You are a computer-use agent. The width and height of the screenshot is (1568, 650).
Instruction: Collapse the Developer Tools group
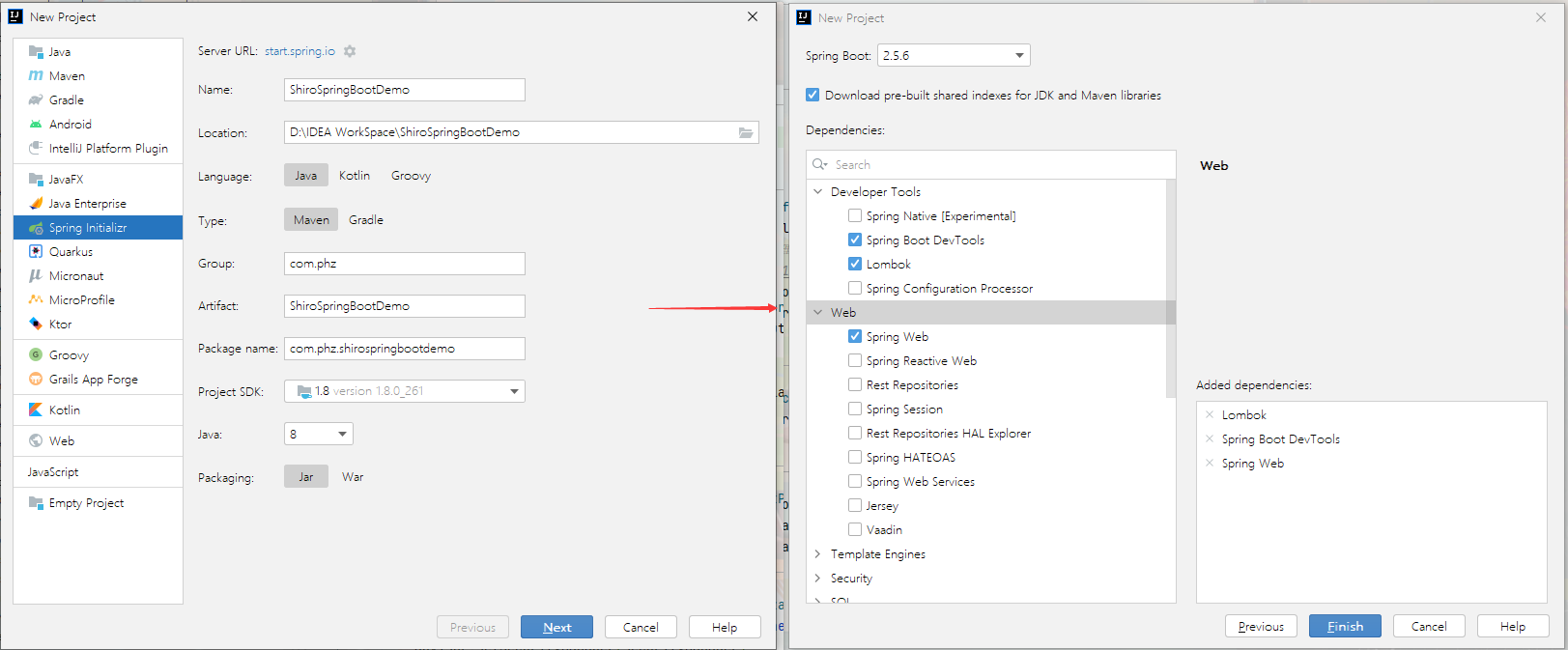[x=818, y=192]
